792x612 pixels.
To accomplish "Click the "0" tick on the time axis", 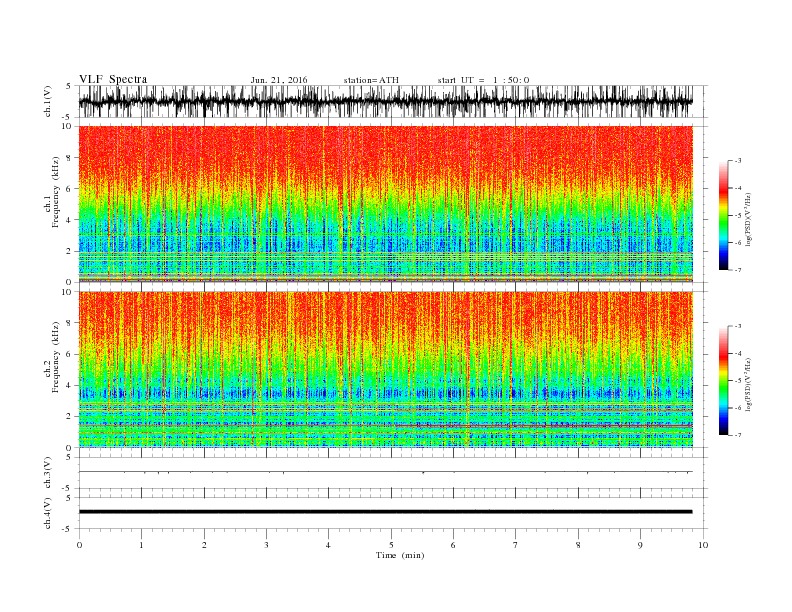I will (79, 545).
